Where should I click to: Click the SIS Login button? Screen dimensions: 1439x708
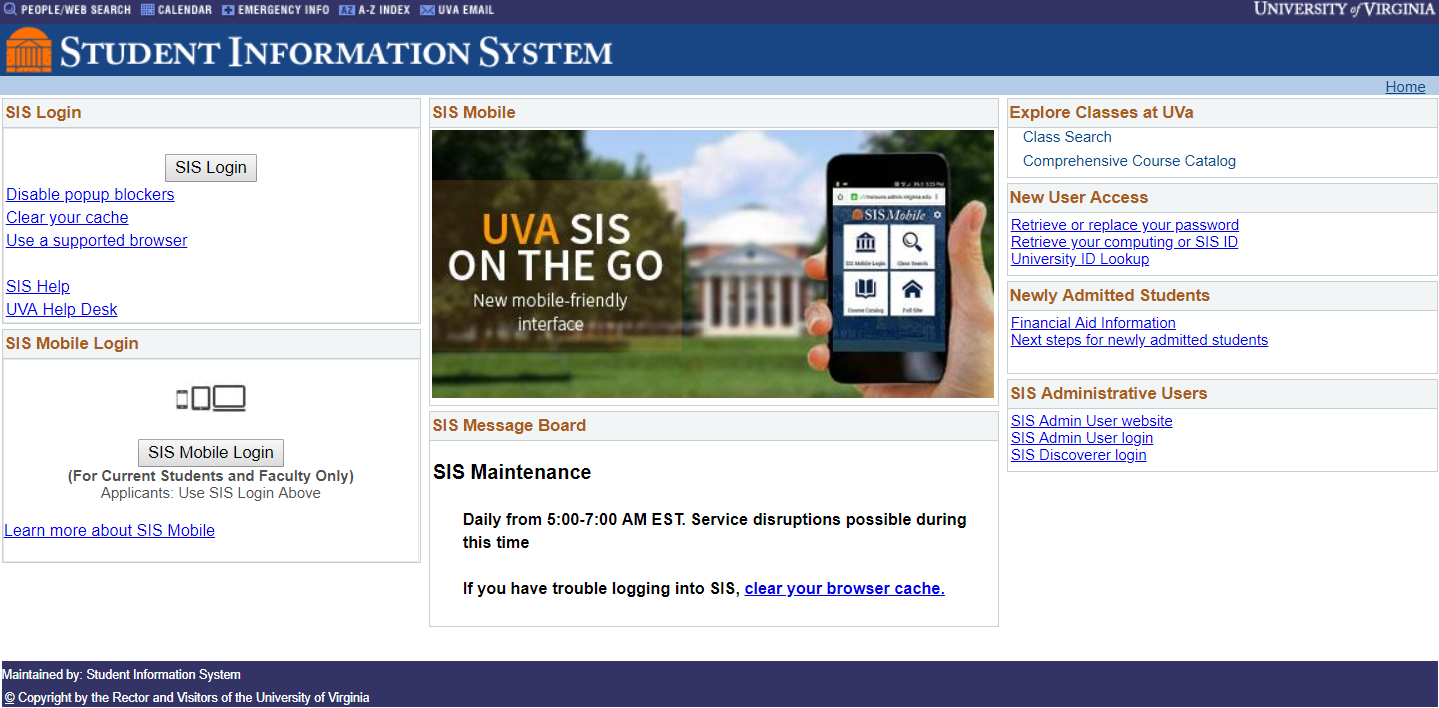[x=211, y=167]
